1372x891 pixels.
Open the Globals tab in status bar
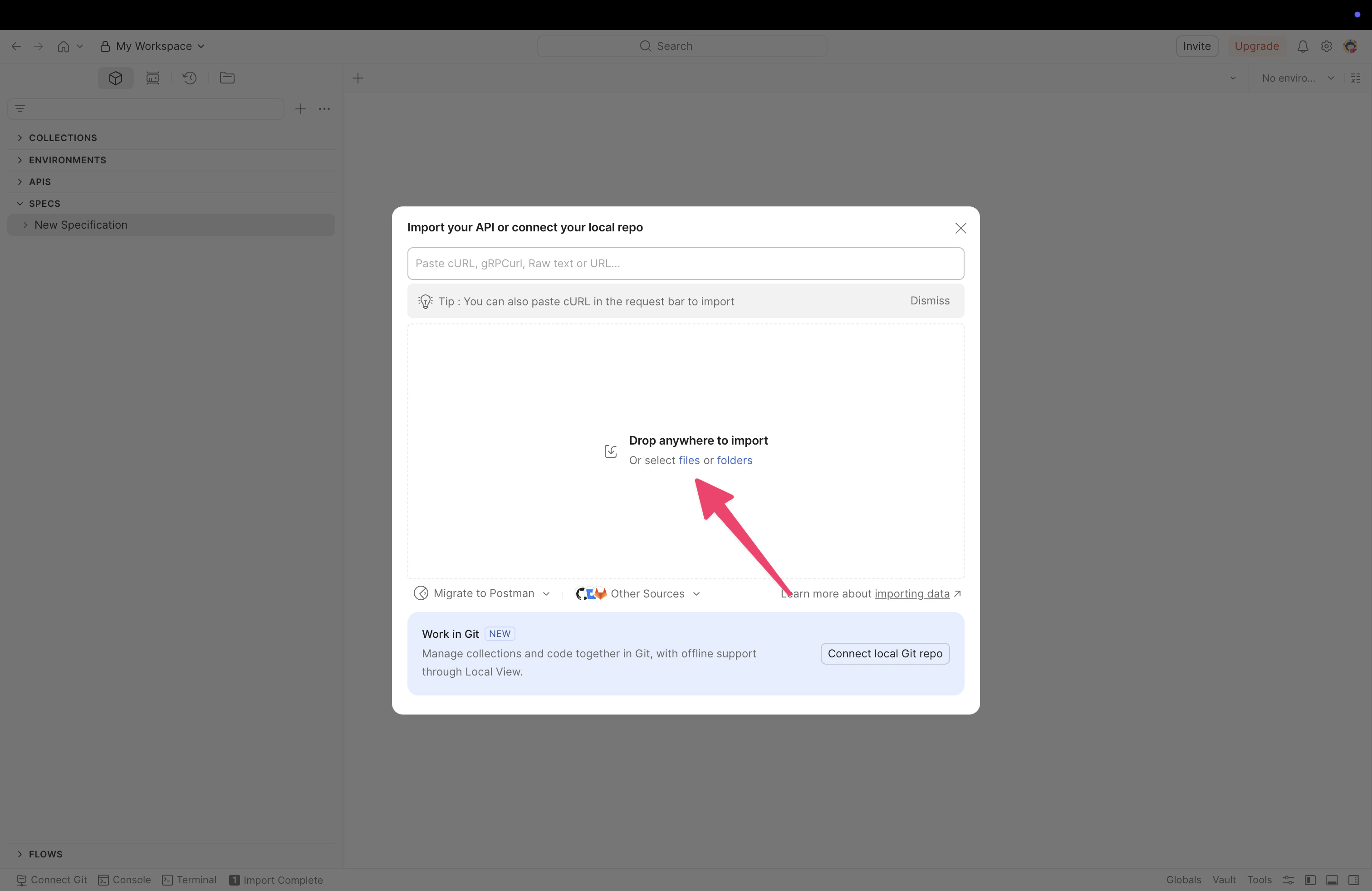pyautogui.click(x=1183, y=880)
